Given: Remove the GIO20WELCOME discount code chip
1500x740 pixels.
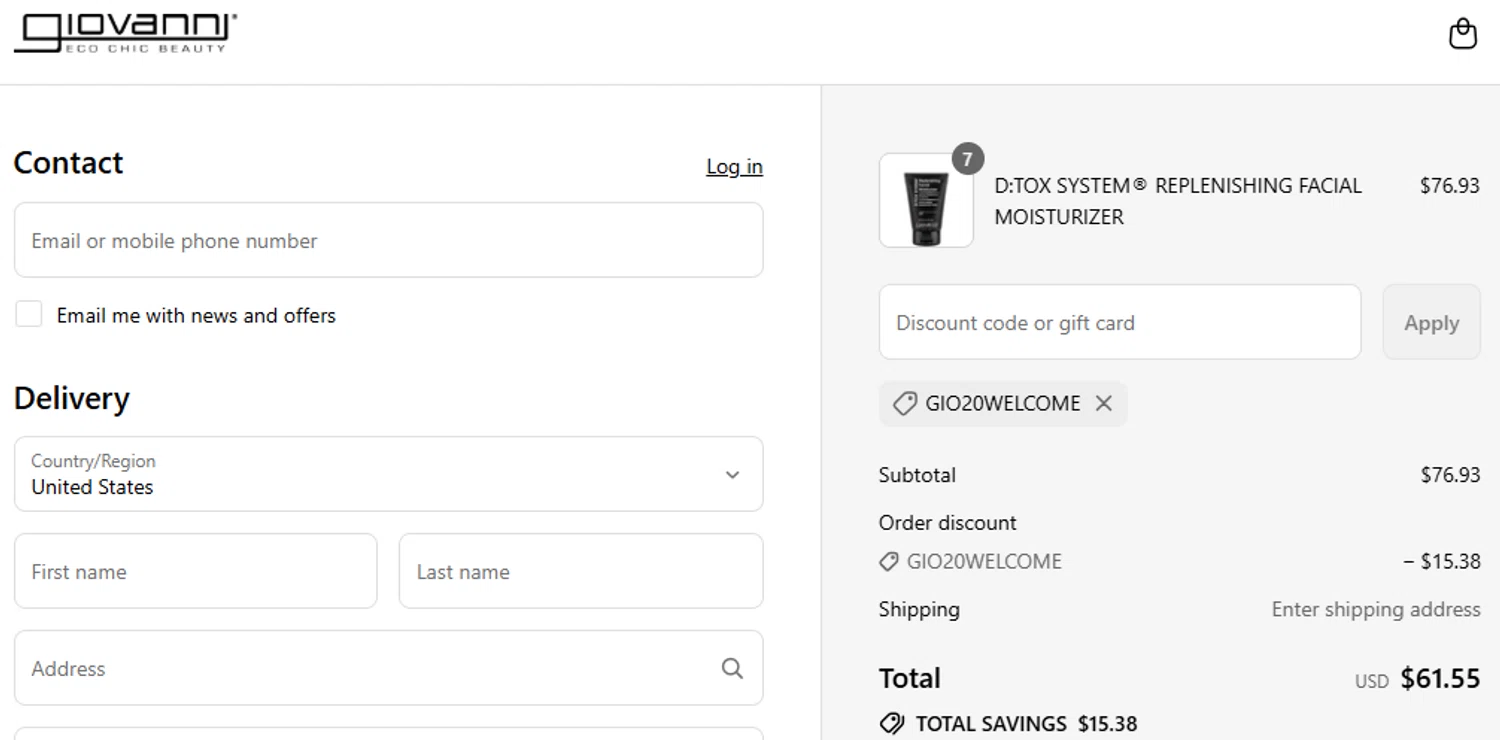Looking at the screenshot, I should pyautogui.click(x=1104, y=403).
